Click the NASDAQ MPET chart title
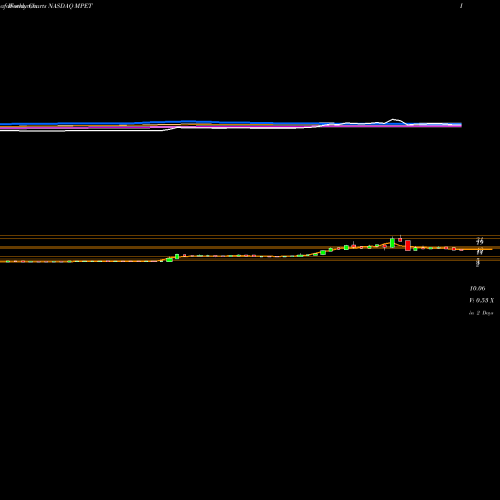 coord(46,6)
